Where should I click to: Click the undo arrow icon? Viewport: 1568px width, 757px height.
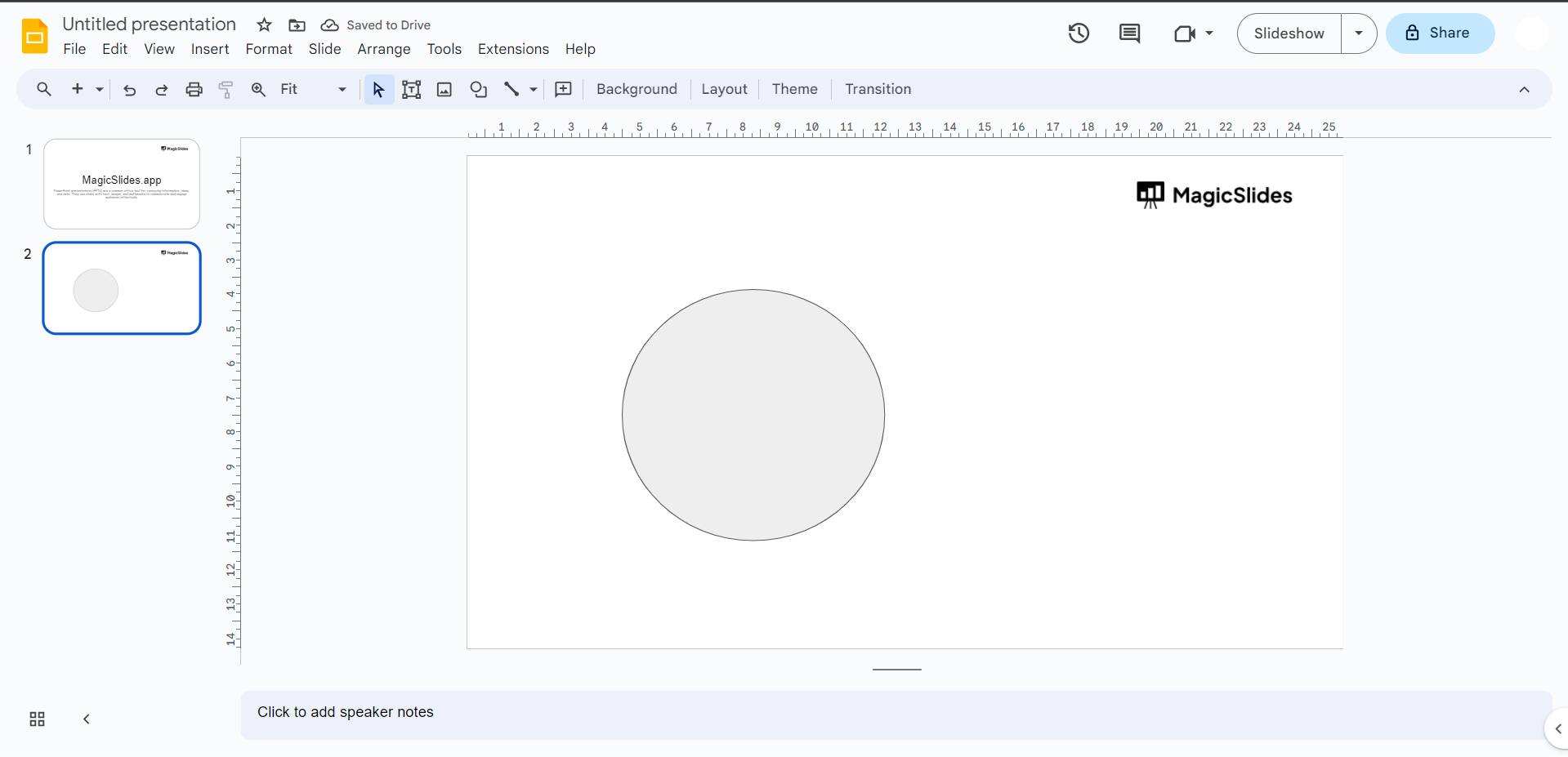[129, 90]
